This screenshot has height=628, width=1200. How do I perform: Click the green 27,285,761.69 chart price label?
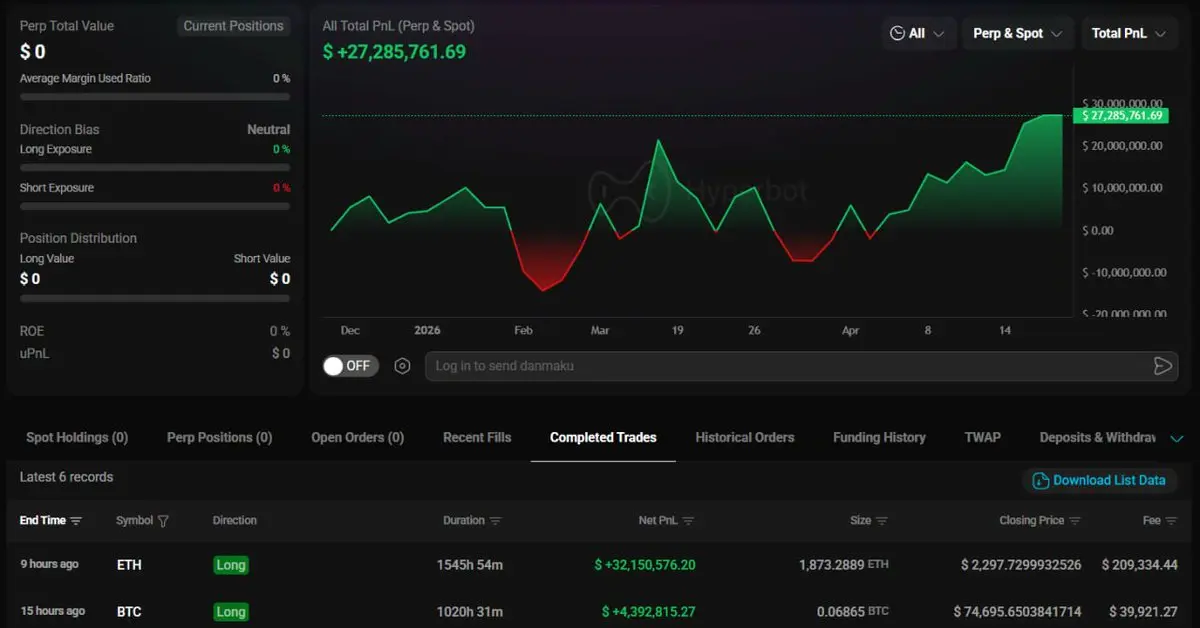pyautogui.click(x=1120, y=116)
